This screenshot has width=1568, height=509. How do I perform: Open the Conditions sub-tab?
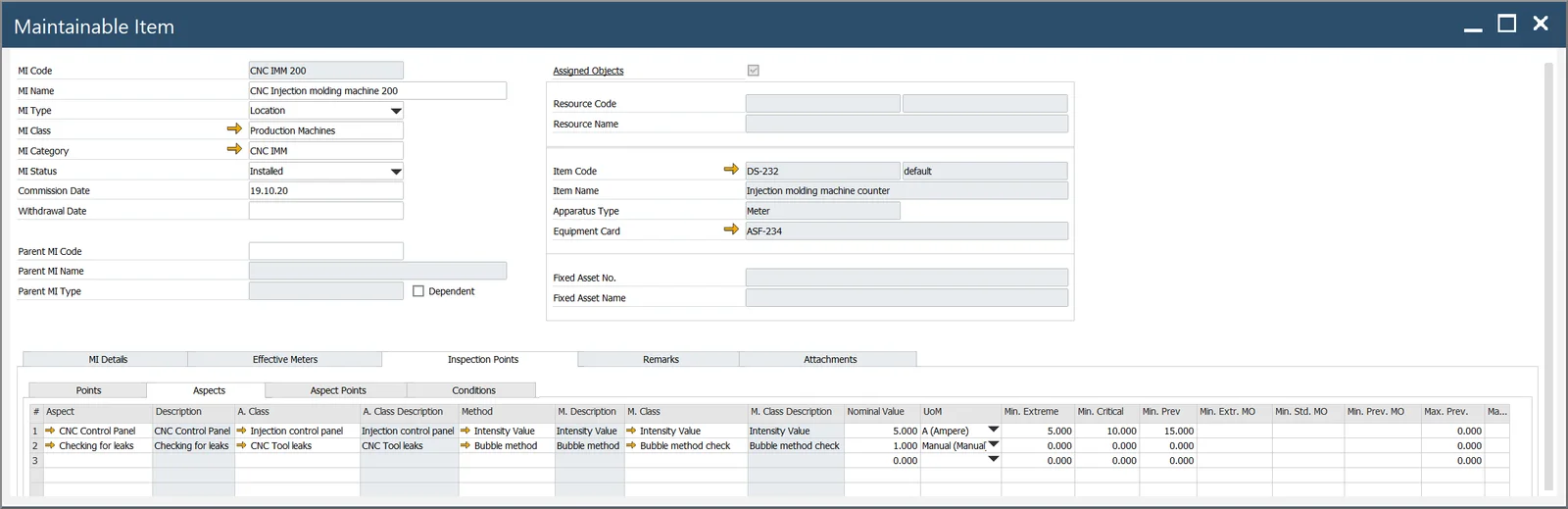(473, 390)
